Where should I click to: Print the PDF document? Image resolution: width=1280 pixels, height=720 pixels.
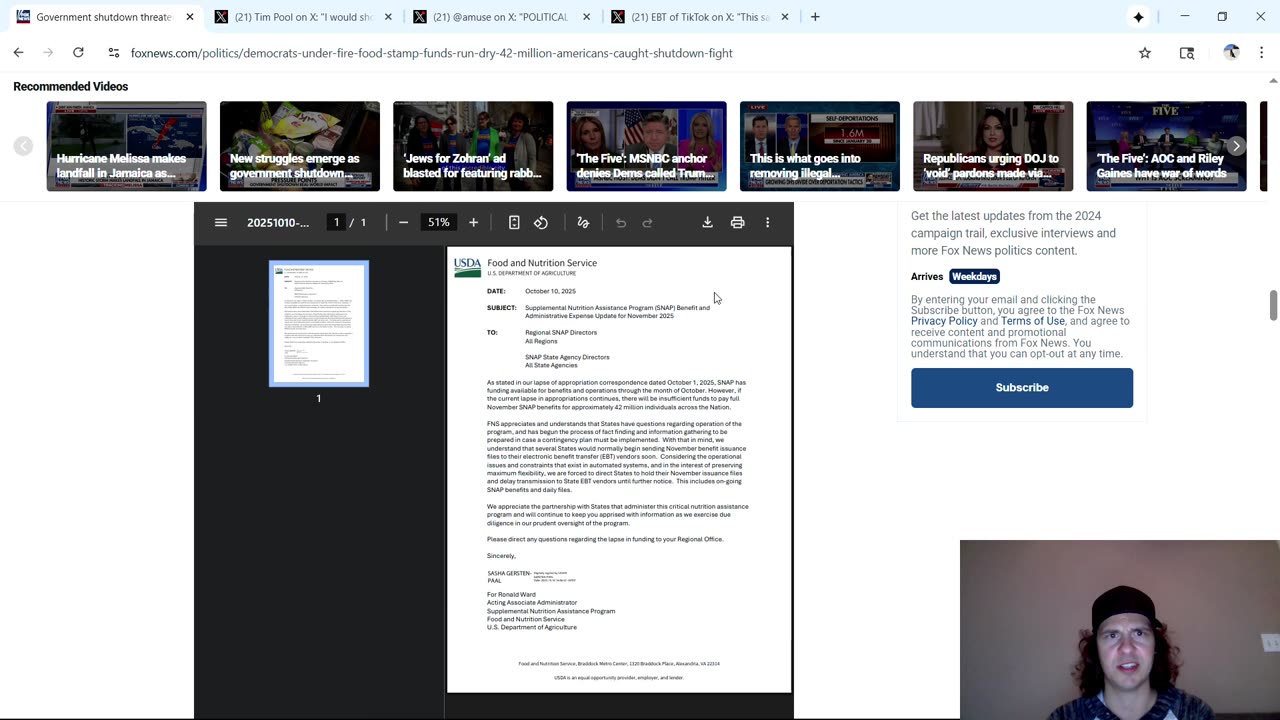pyautogui.click(x=737, y=222)
